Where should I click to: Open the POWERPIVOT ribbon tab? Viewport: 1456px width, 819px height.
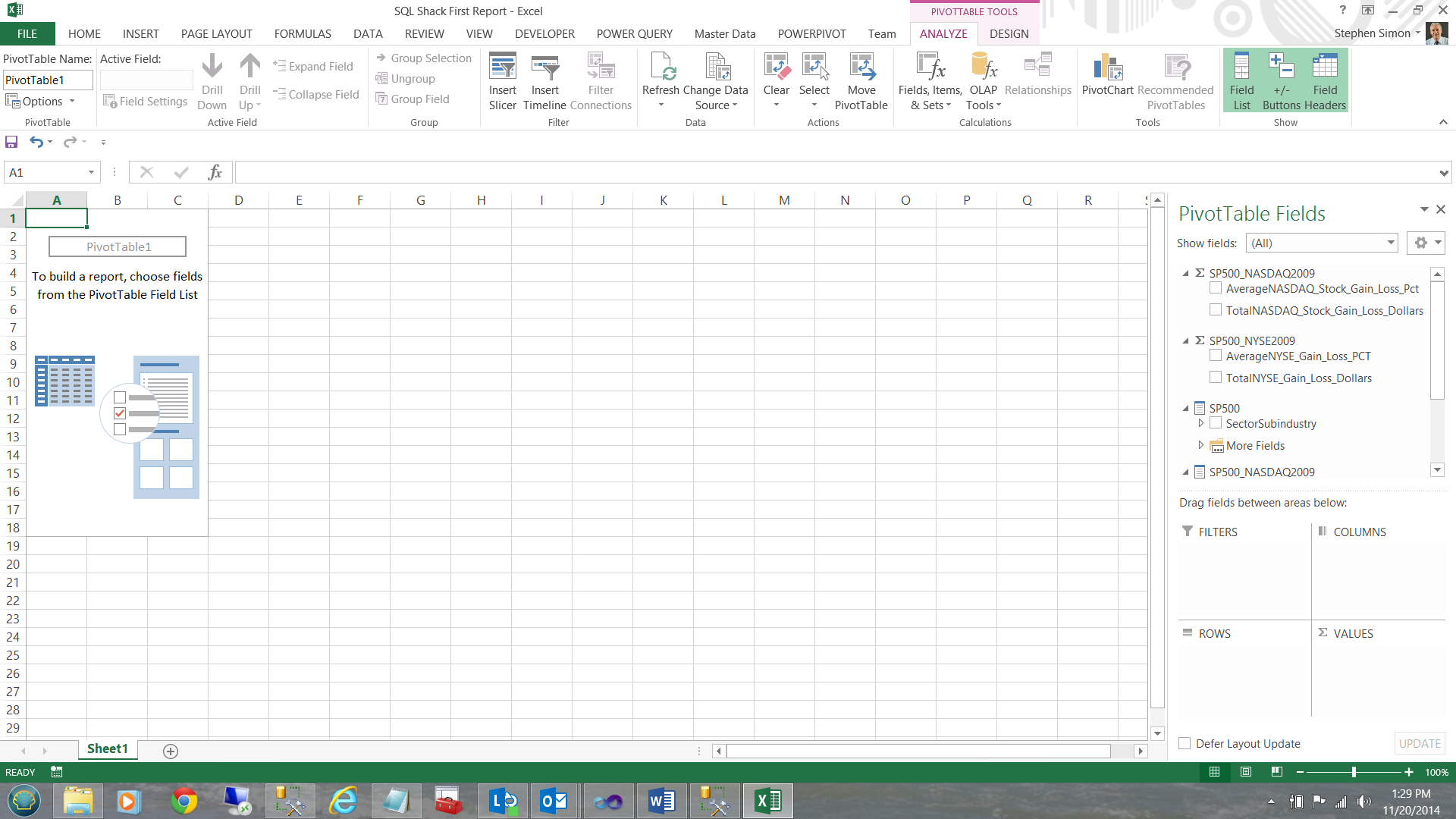coord(811,33)
